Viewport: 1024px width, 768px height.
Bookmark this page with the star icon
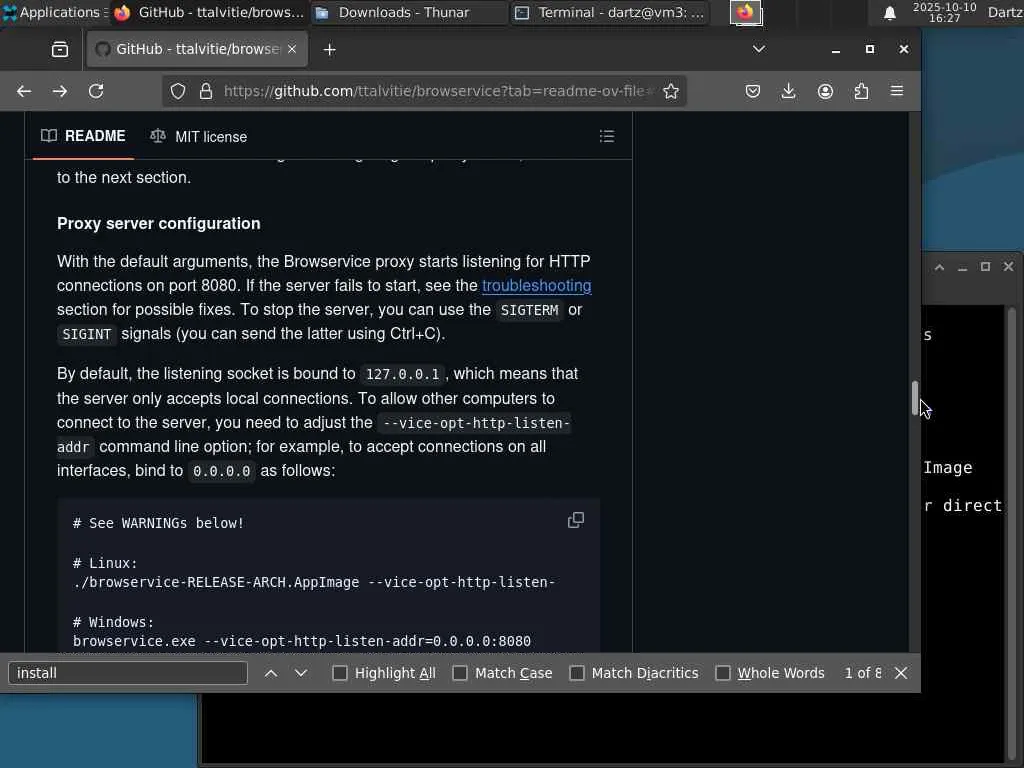(671, 91)
